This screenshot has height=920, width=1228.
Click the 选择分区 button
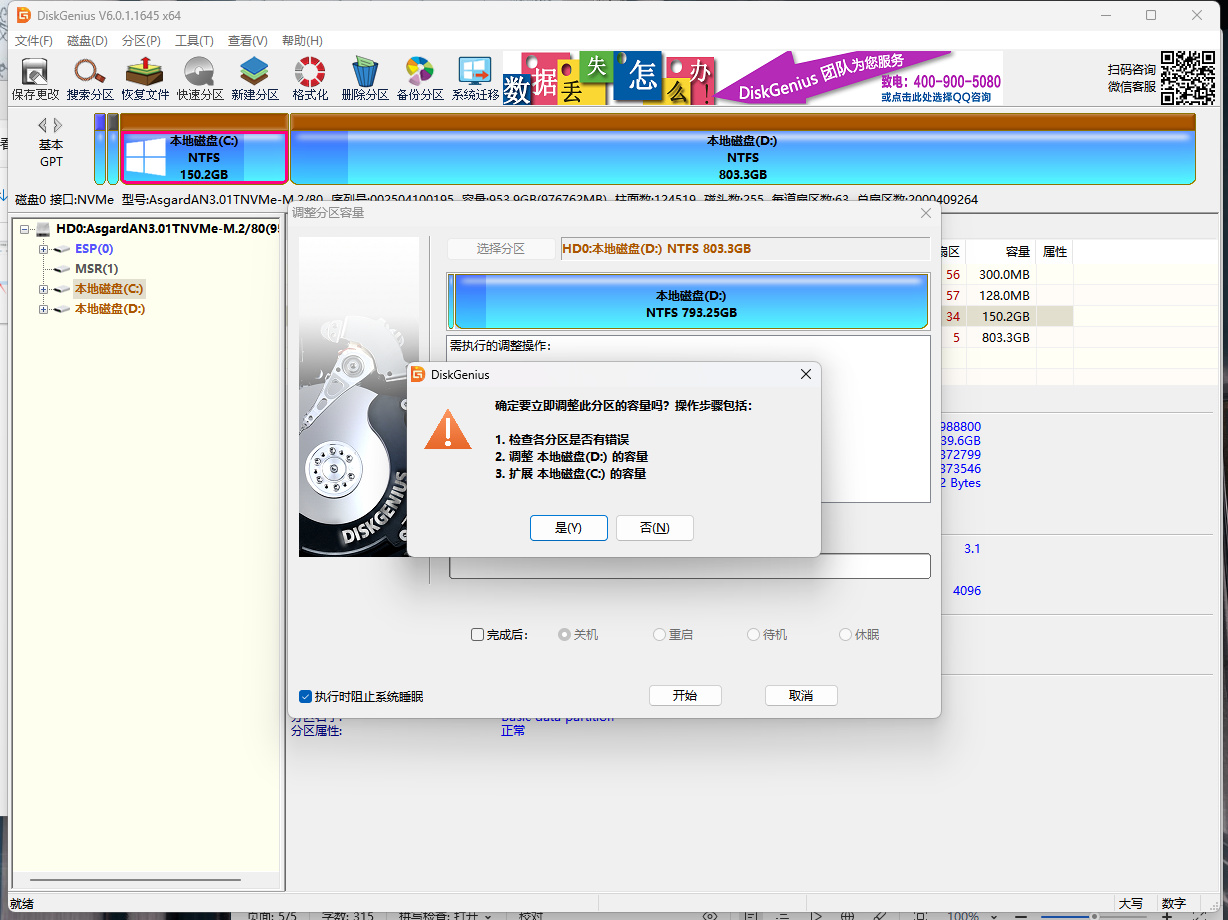[501, 248]
